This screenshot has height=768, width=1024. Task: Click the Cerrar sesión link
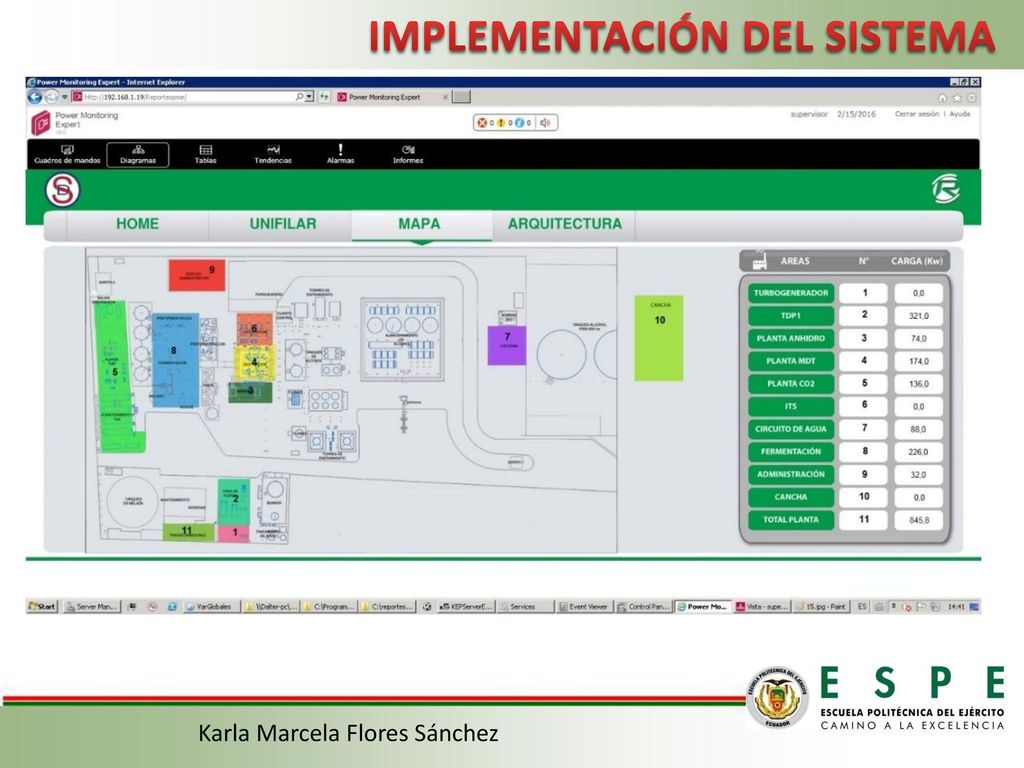916,114
